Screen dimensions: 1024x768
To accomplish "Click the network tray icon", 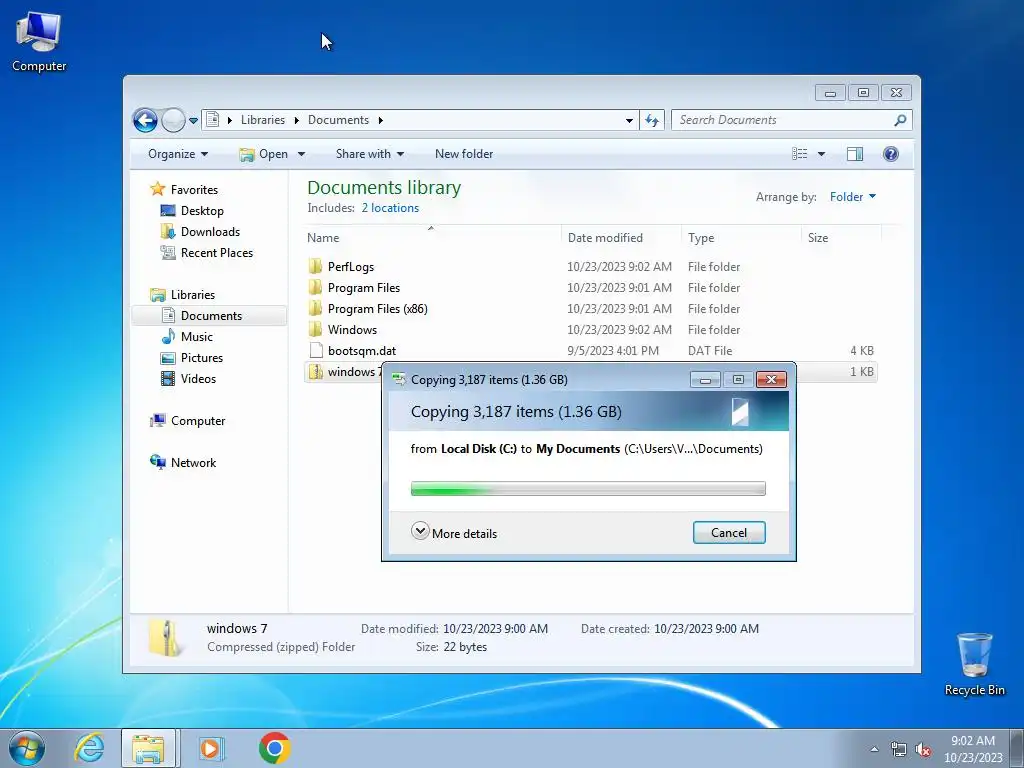I will click(x=899, y=750).
